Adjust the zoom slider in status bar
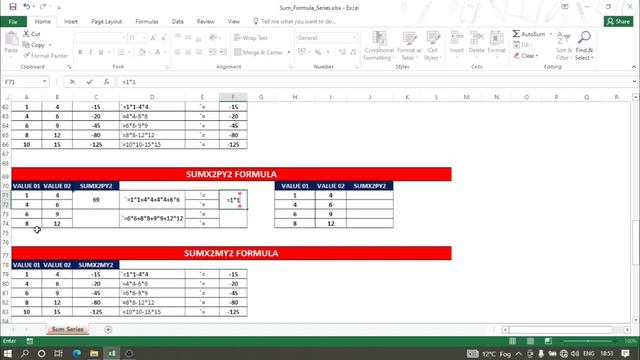 coord(588,341)
